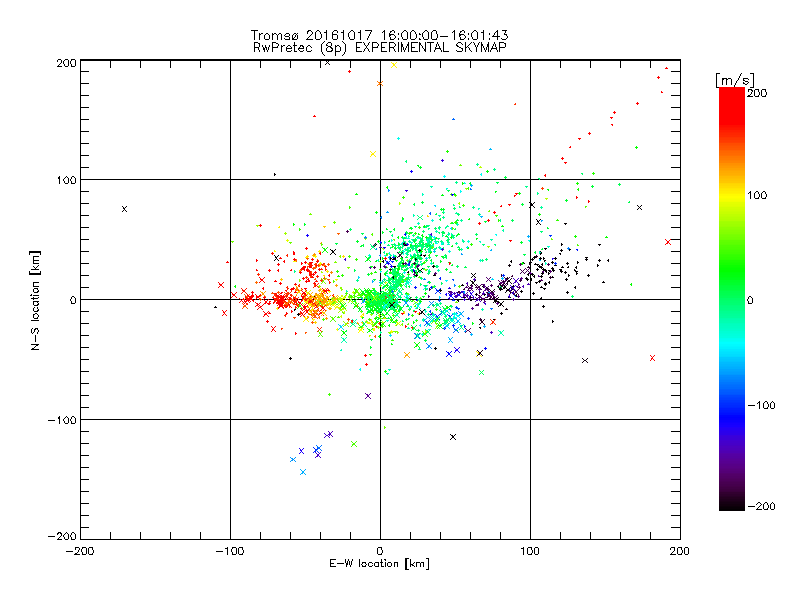
Task: Click the colorbar '-100' tick label
Action: click(x=761, y=405)
